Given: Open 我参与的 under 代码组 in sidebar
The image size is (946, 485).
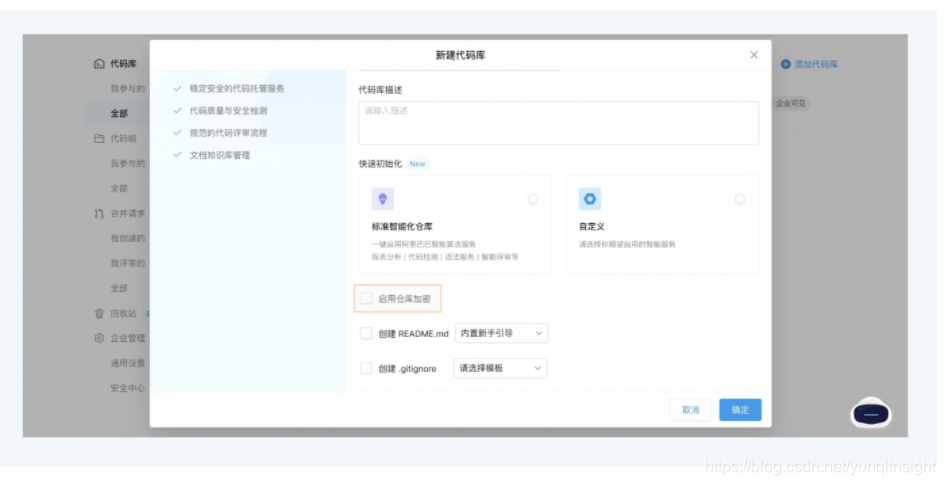Looking at the screenshot, I should pyautogui.click(x=127, y=163).
